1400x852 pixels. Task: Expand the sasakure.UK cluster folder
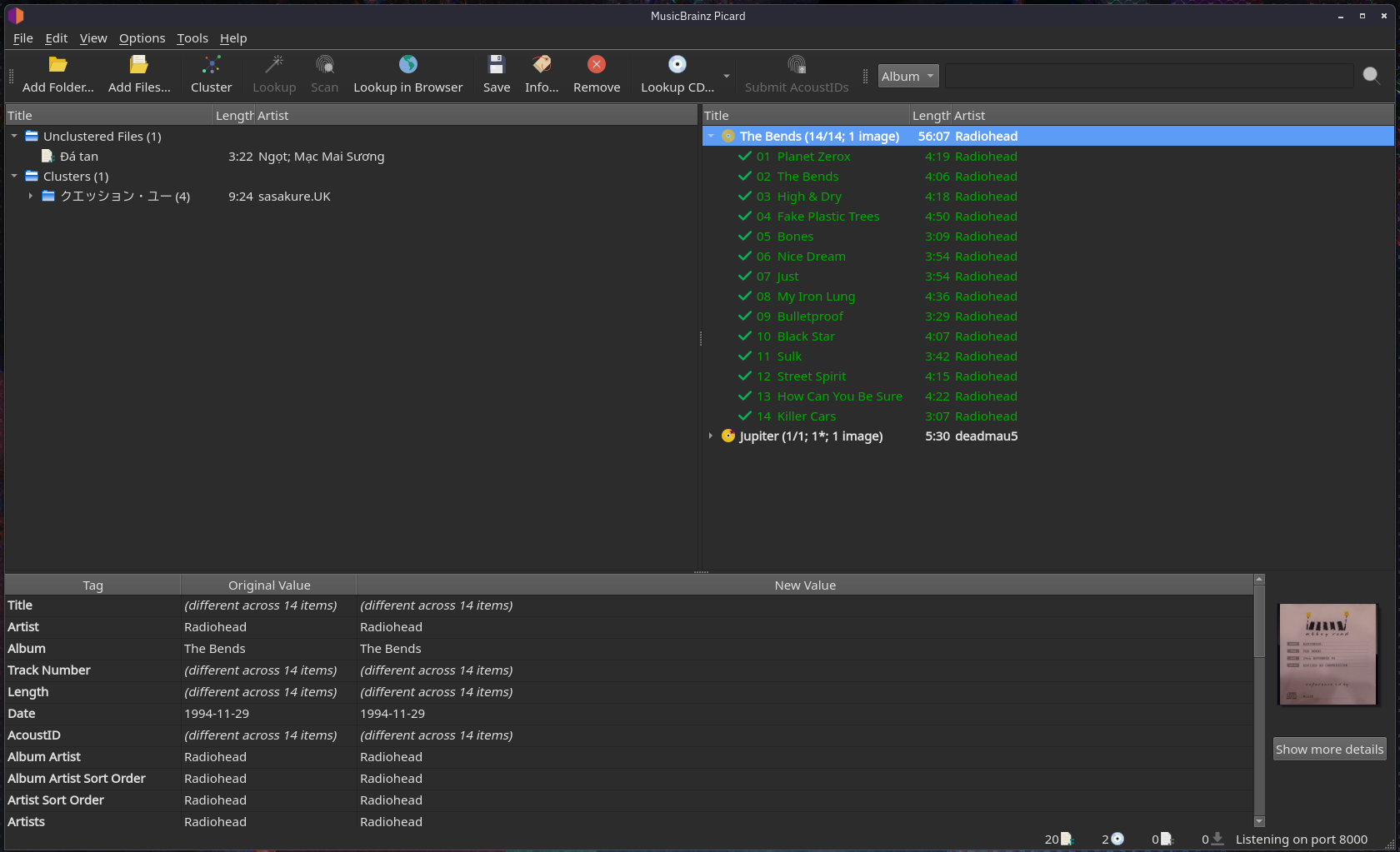click(31, 197)
